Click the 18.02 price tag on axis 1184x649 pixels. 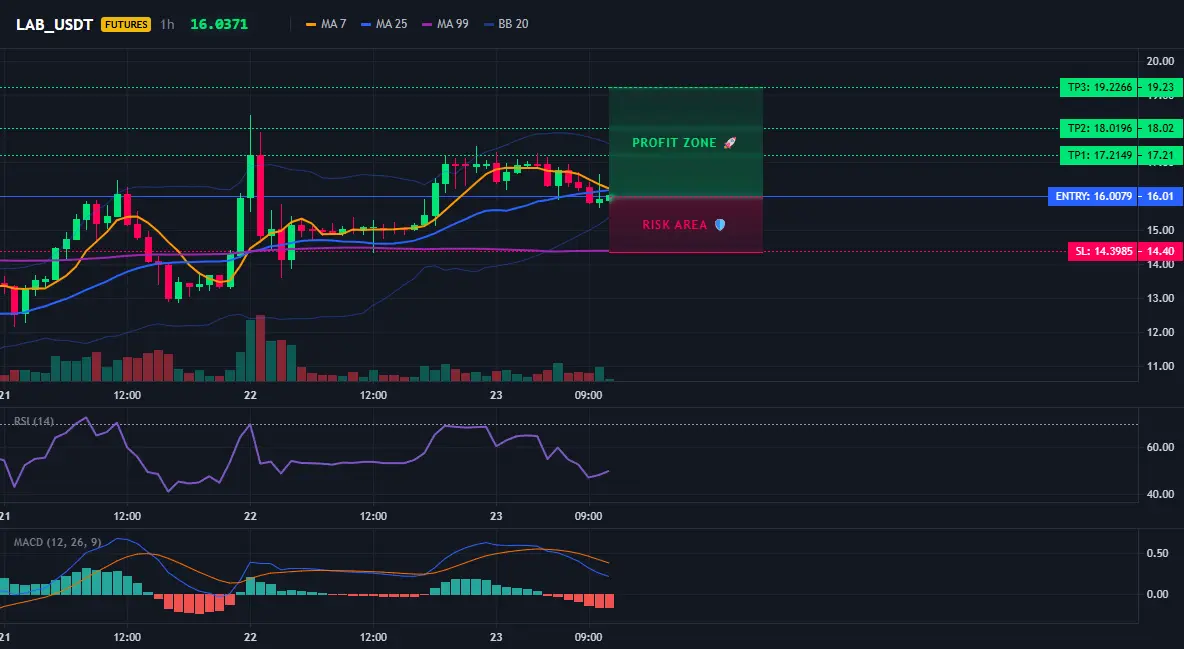click(x=1161, y=128)
